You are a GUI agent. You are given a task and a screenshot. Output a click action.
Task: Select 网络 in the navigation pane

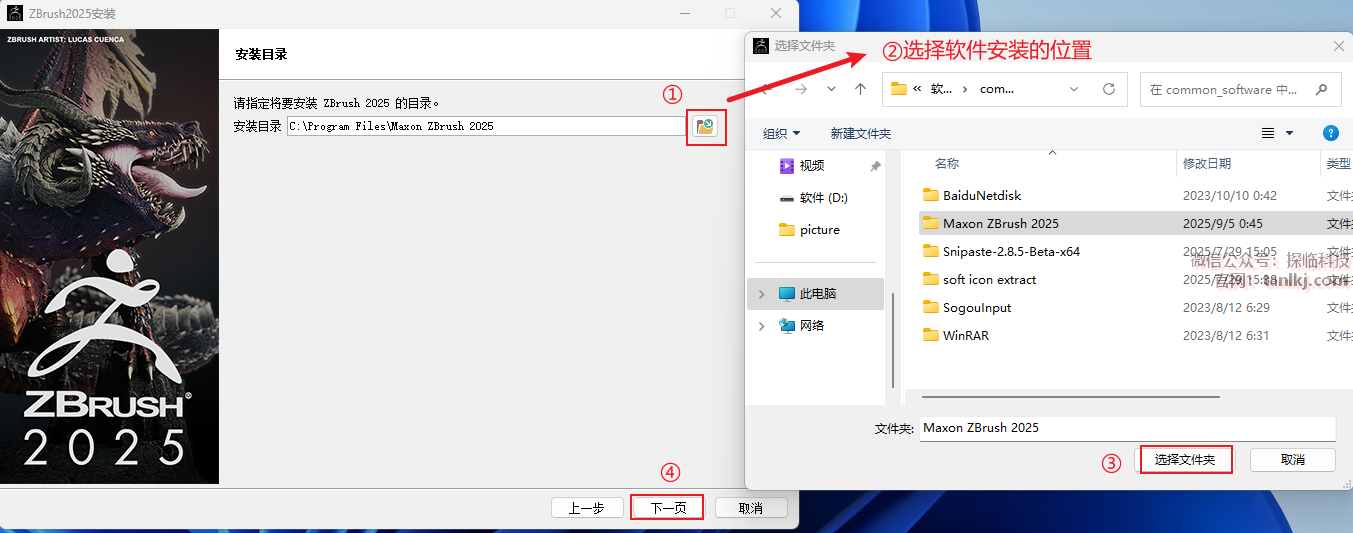click(x=811, y=326)
